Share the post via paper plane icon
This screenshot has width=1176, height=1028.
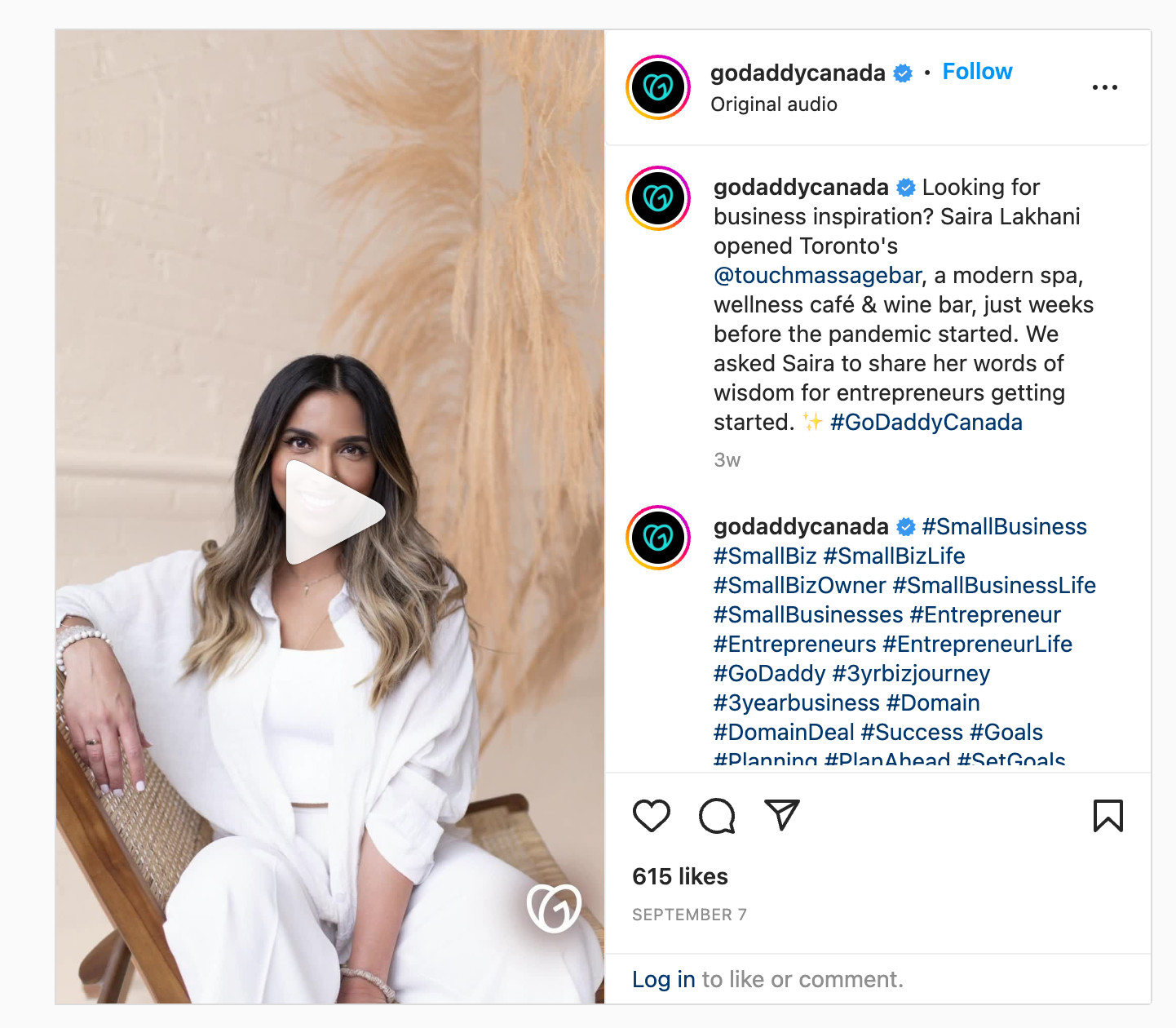(x=782, y=815)
